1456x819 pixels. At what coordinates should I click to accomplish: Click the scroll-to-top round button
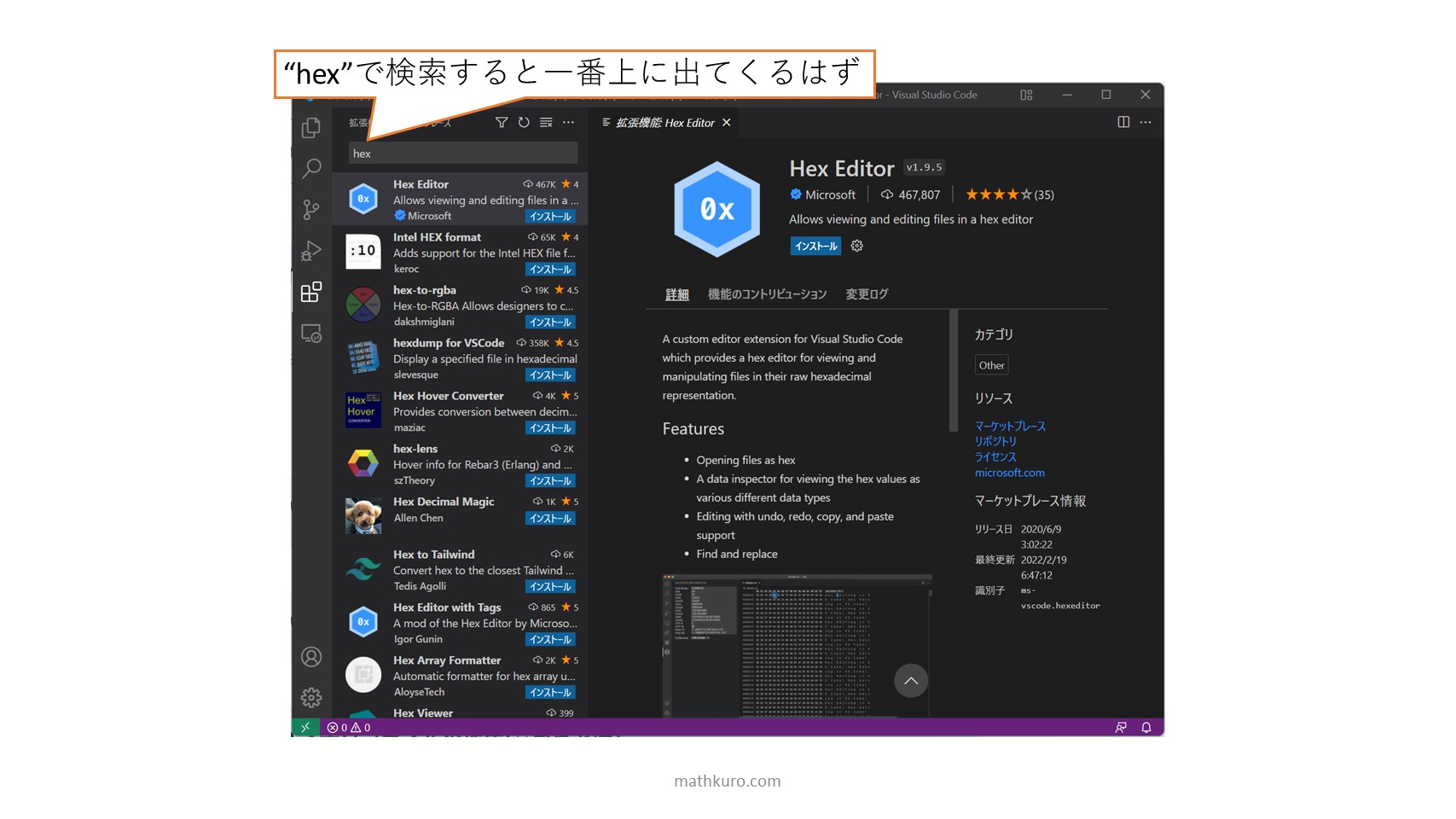[911, 681]
